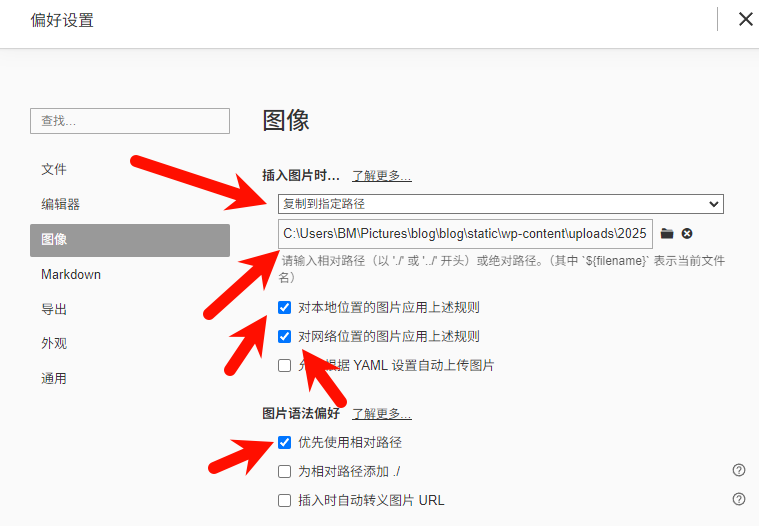Image resolution: width=759 pixels, height=526 pixels.
Task: Click the 查找 search field
Action: pos(130,121)
